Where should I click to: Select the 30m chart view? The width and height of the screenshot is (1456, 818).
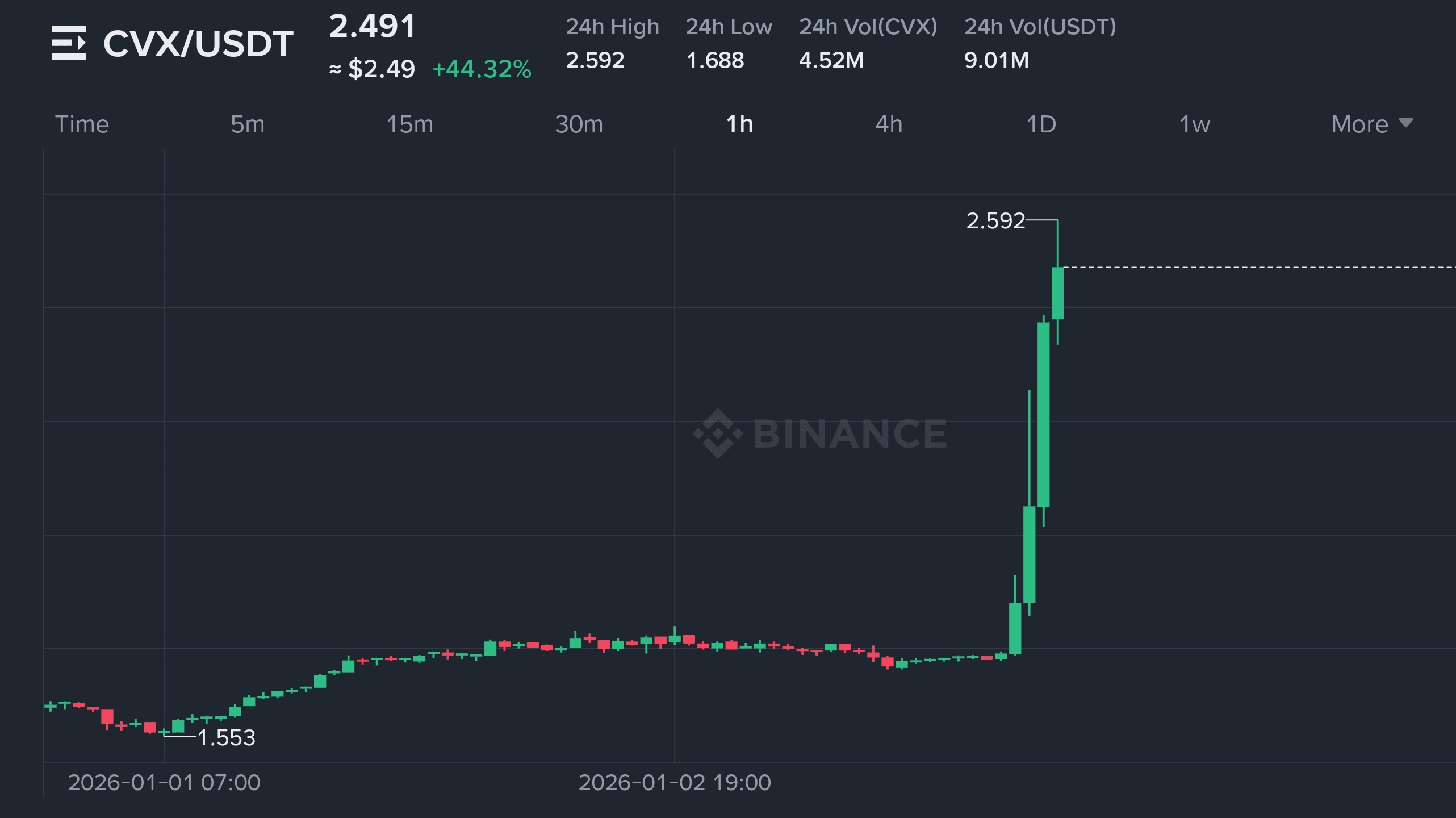click(578, 124)
